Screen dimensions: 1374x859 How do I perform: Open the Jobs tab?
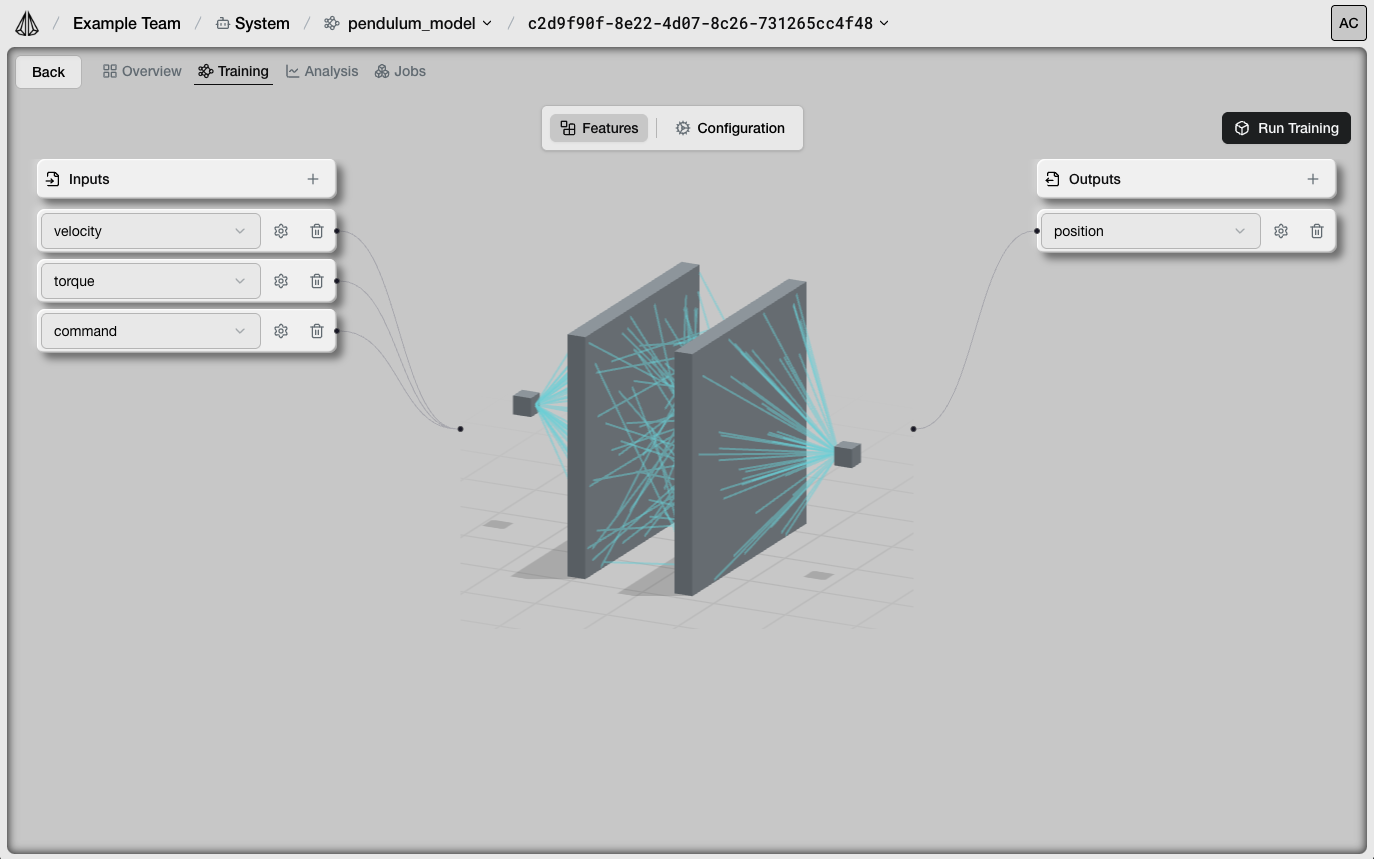pyautogui.click(x=400, y=71)
